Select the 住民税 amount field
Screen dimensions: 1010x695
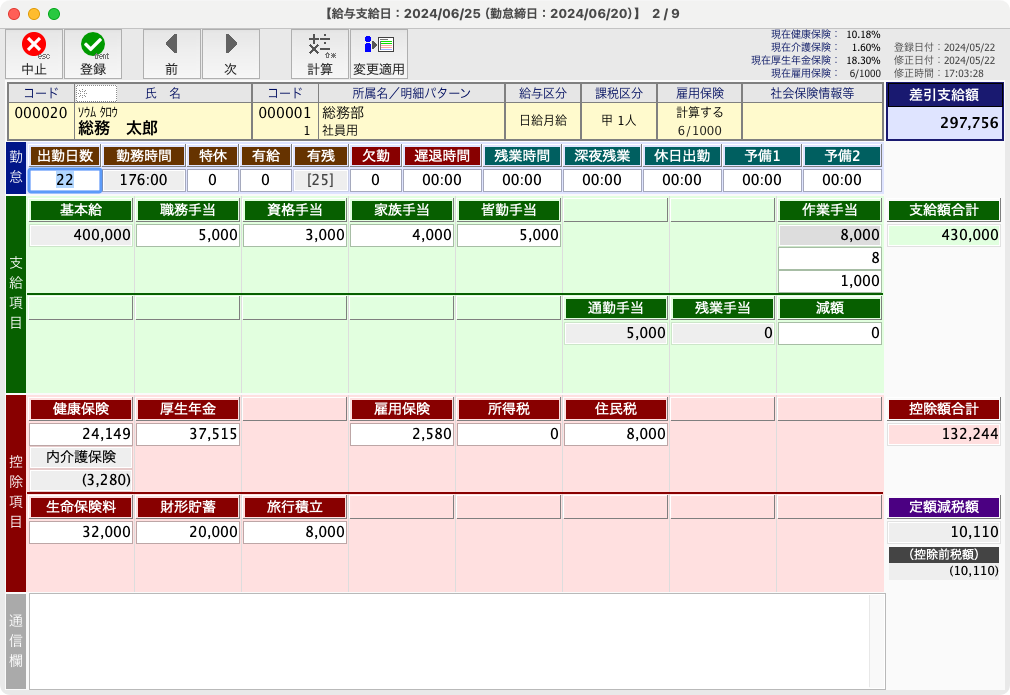click(615, 434)
